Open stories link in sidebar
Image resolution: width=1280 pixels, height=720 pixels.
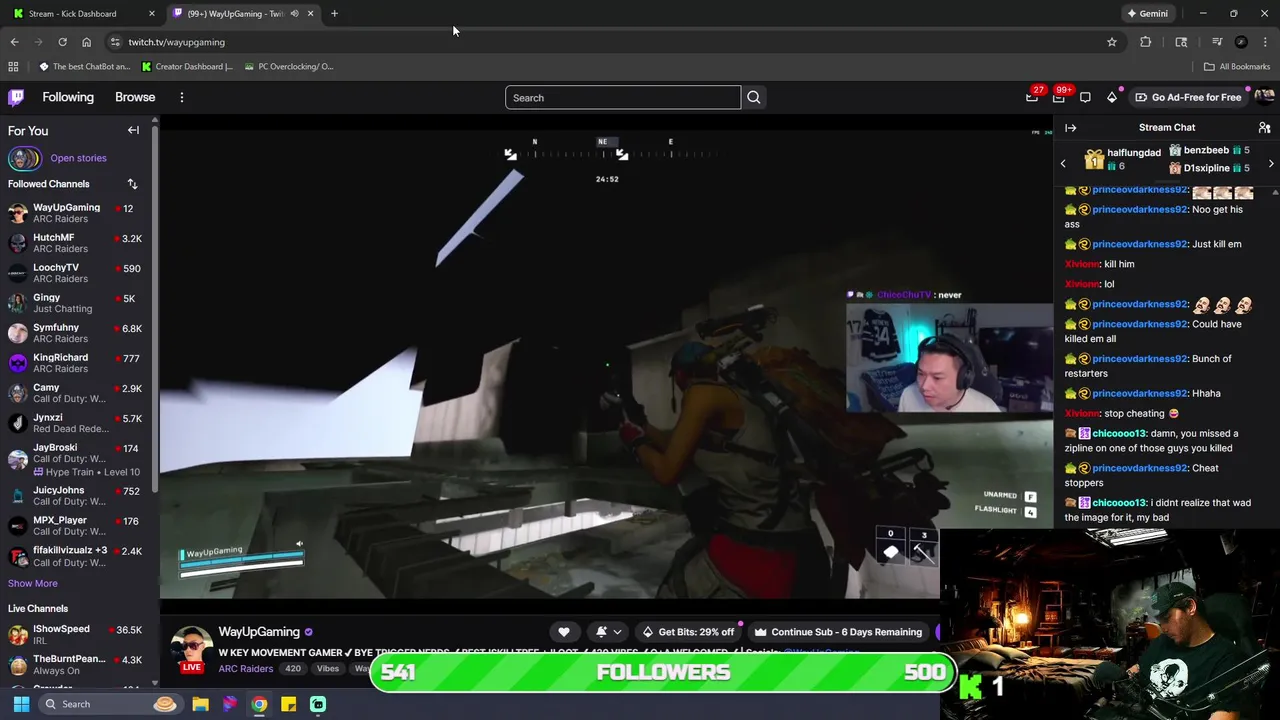coord(78,158)
